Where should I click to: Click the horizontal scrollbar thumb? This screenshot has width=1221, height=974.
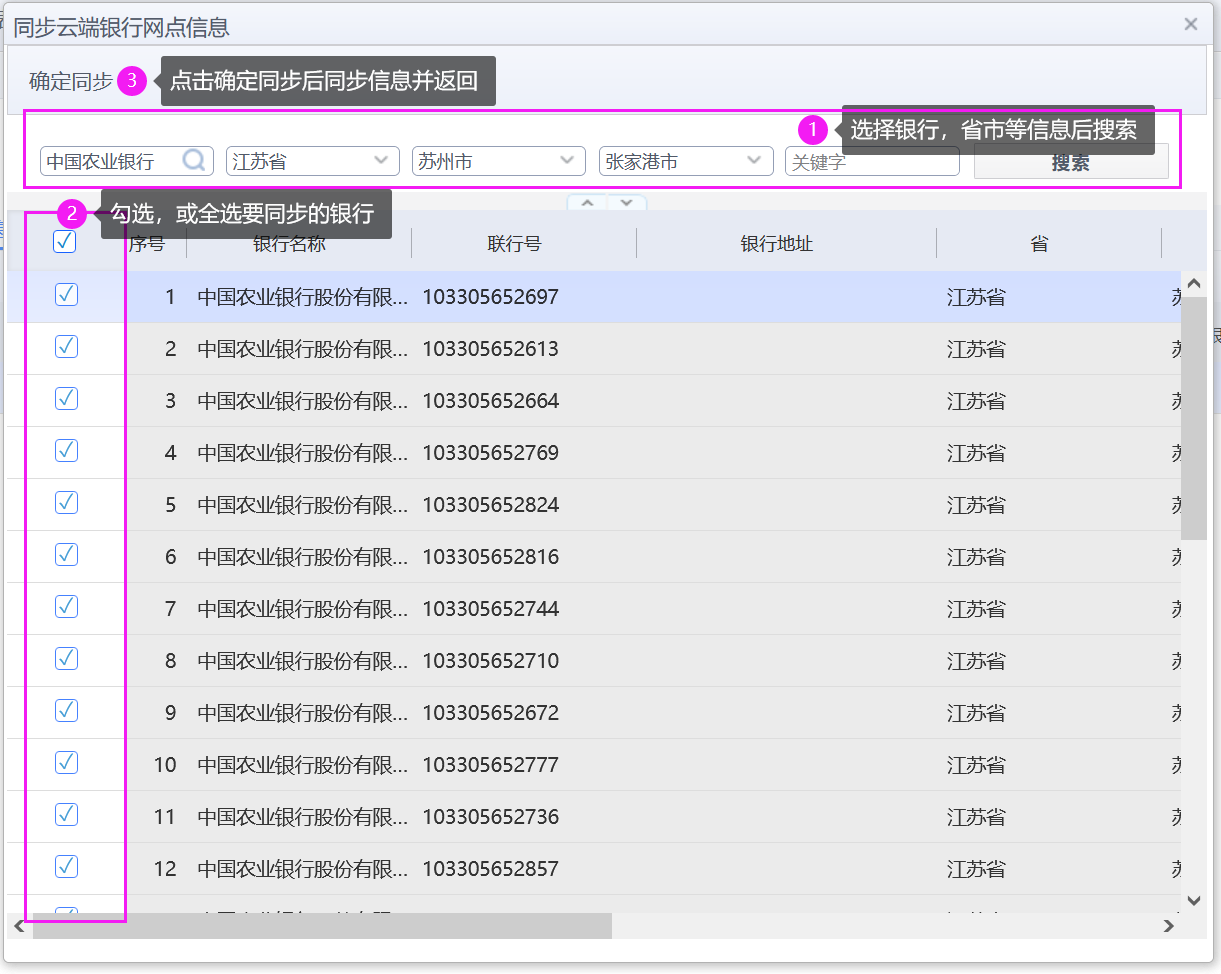pyautogui.click(x=322, y=926)
